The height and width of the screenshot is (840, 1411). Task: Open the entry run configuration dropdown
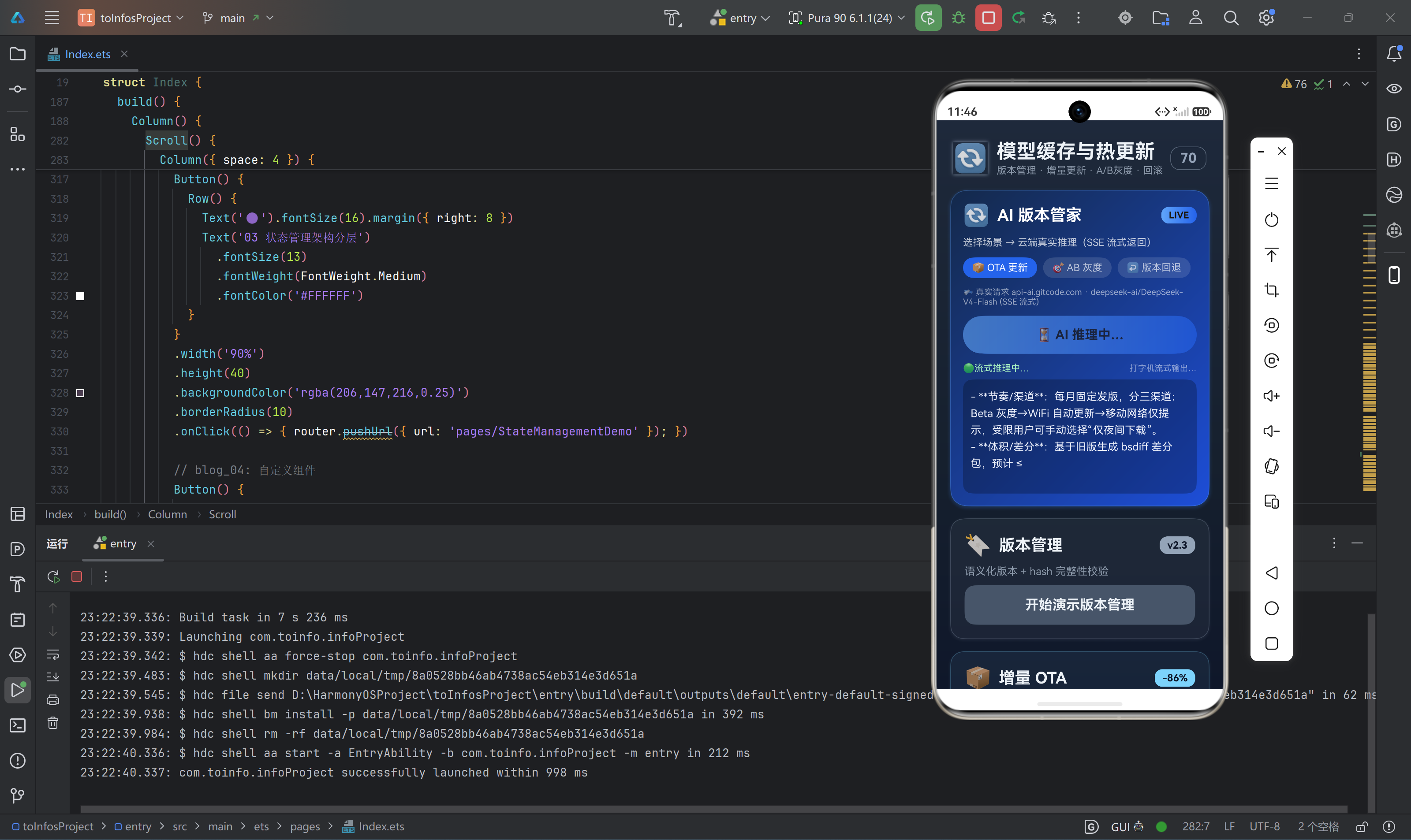point(740,18)
